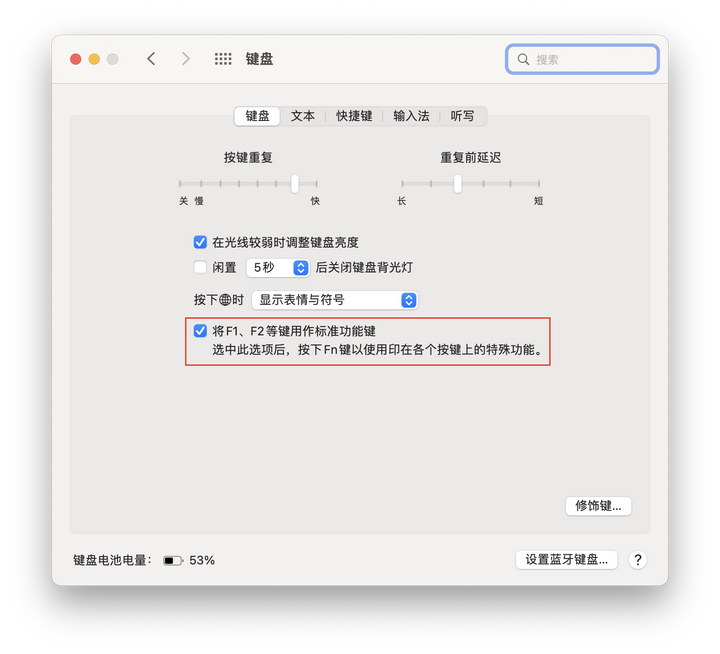Go back with the left chevron arrow
720x654 pixels.
point(151,59)
